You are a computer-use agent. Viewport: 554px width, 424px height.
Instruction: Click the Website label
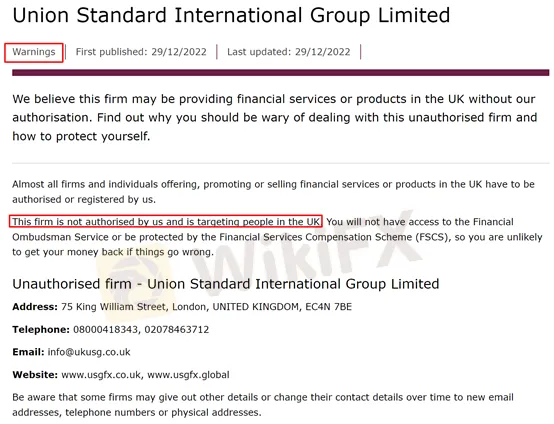[x=35, y=375]
